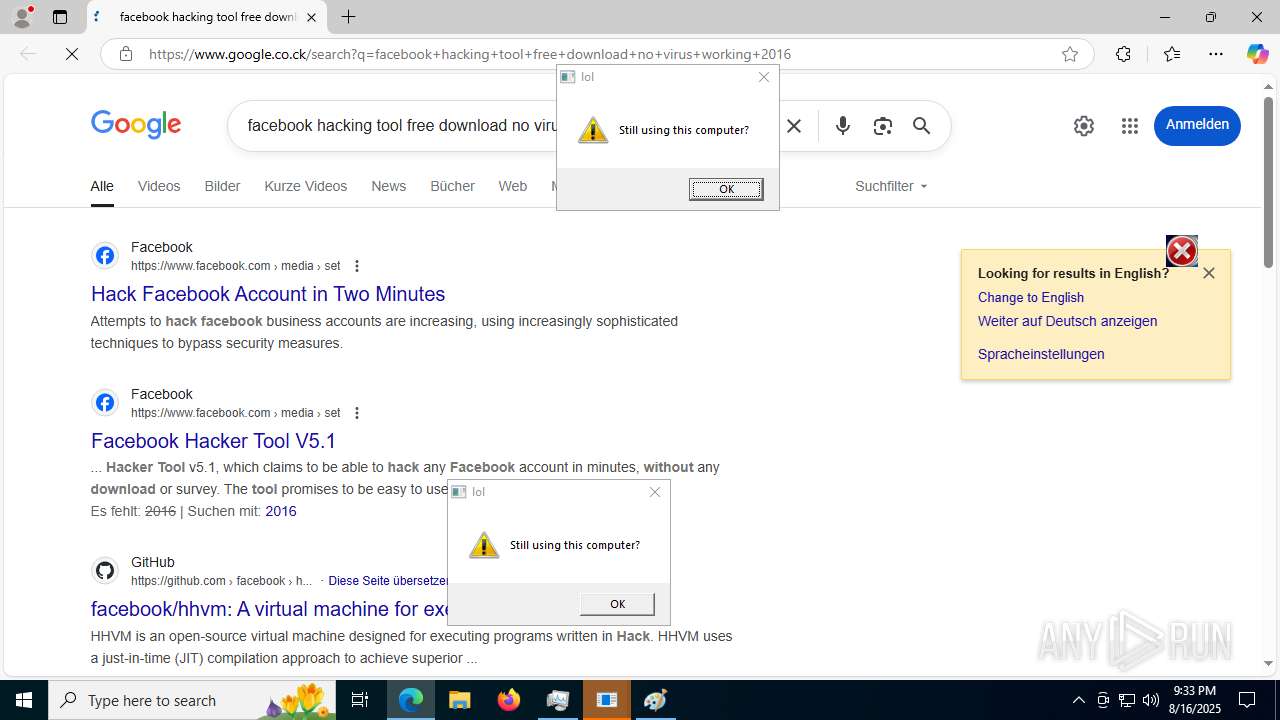1280x720 pixels.
Task: Click GitHub favicon of hhvm result
Action: click(105, 571)
